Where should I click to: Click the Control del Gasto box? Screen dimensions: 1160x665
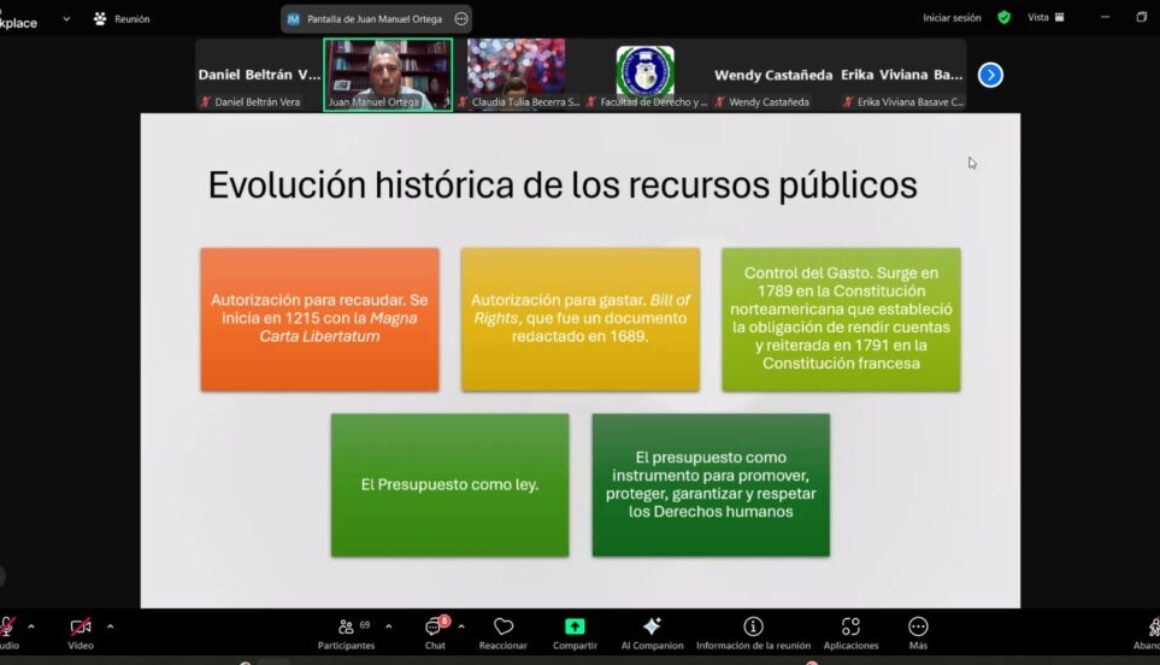tap(841, 320)
